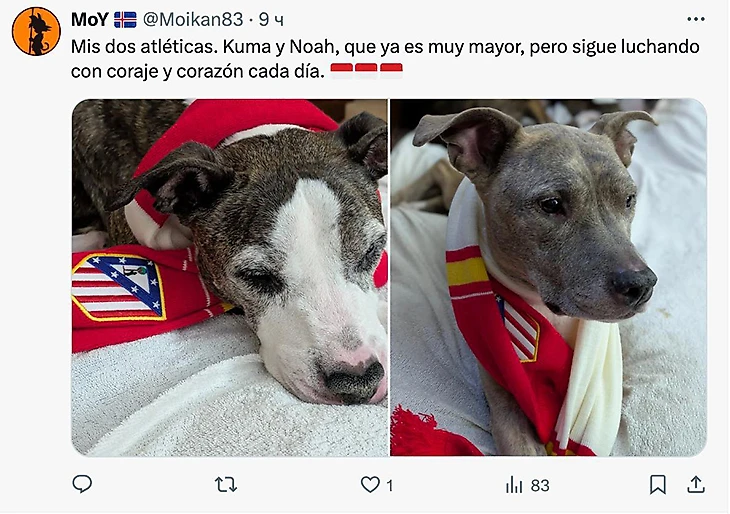The height and width of the screenshot is (514, 730).
Task: Click the red-white flag emojis in the tweet
Action: tap(366, 71)
